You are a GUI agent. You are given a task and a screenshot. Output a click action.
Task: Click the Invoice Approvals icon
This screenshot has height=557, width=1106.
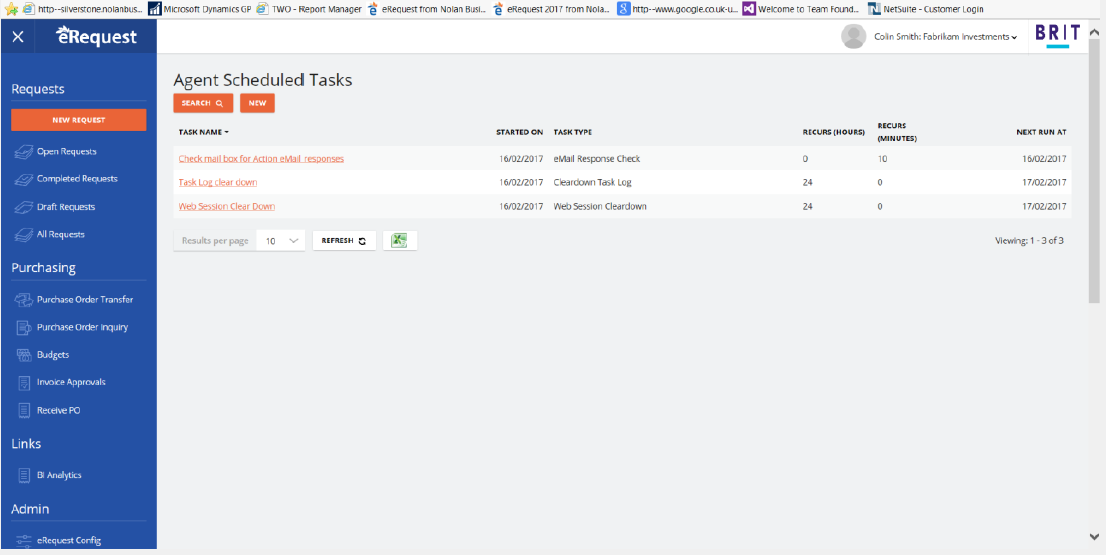24,382
